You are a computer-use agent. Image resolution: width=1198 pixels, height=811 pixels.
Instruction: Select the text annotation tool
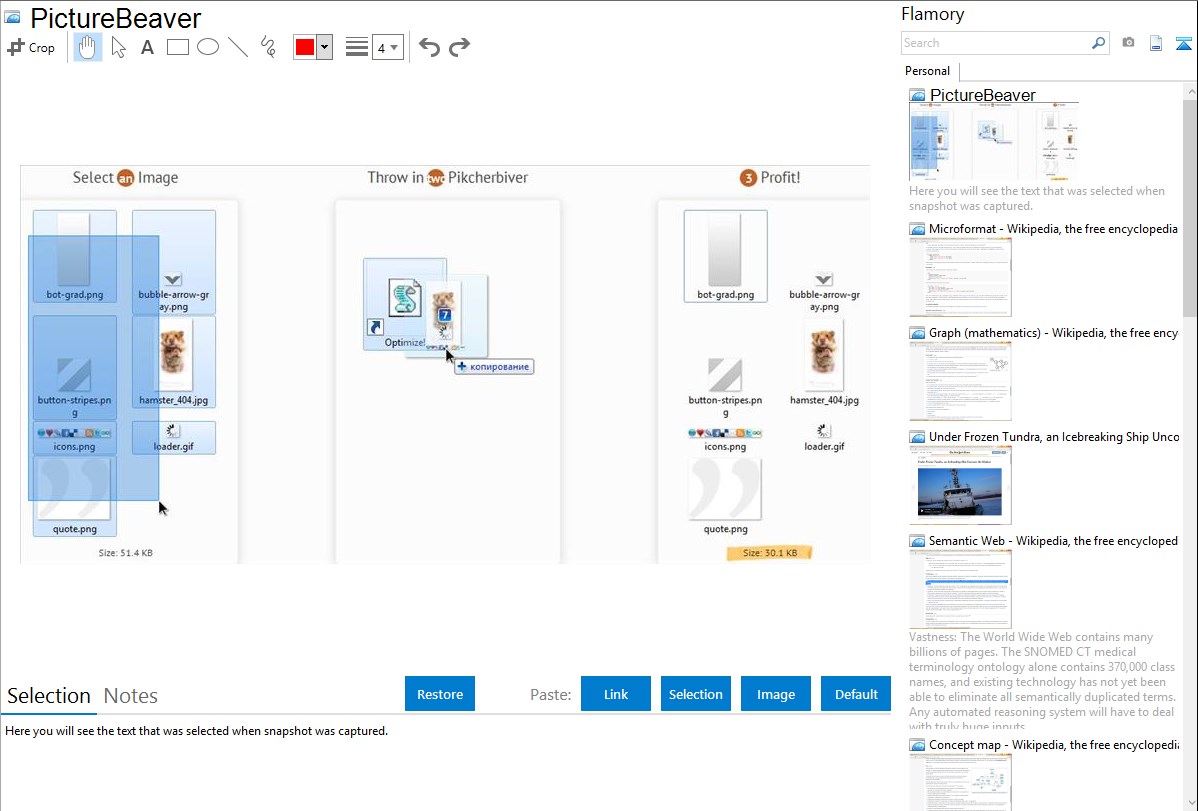click(147, 47)
